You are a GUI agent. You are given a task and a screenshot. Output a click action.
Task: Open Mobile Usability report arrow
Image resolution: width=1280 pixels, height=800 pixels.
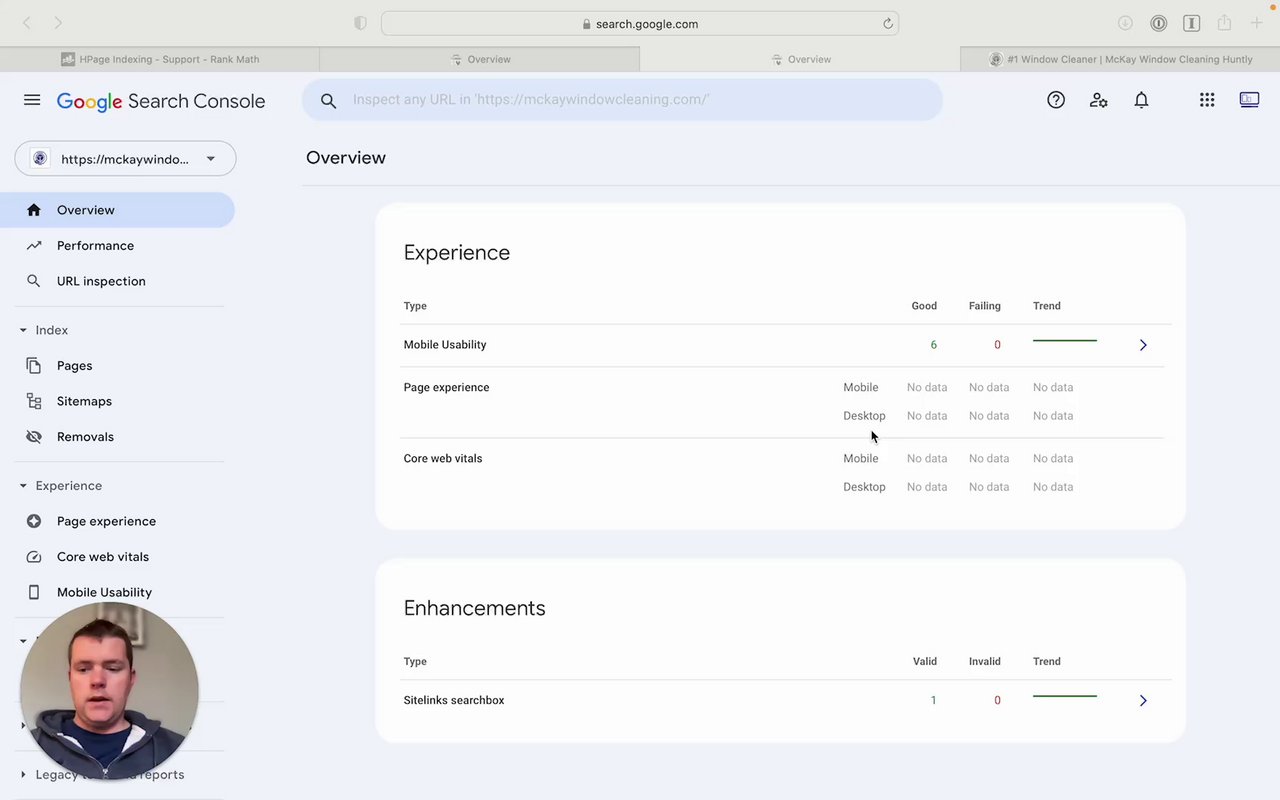pos(1143,345)
